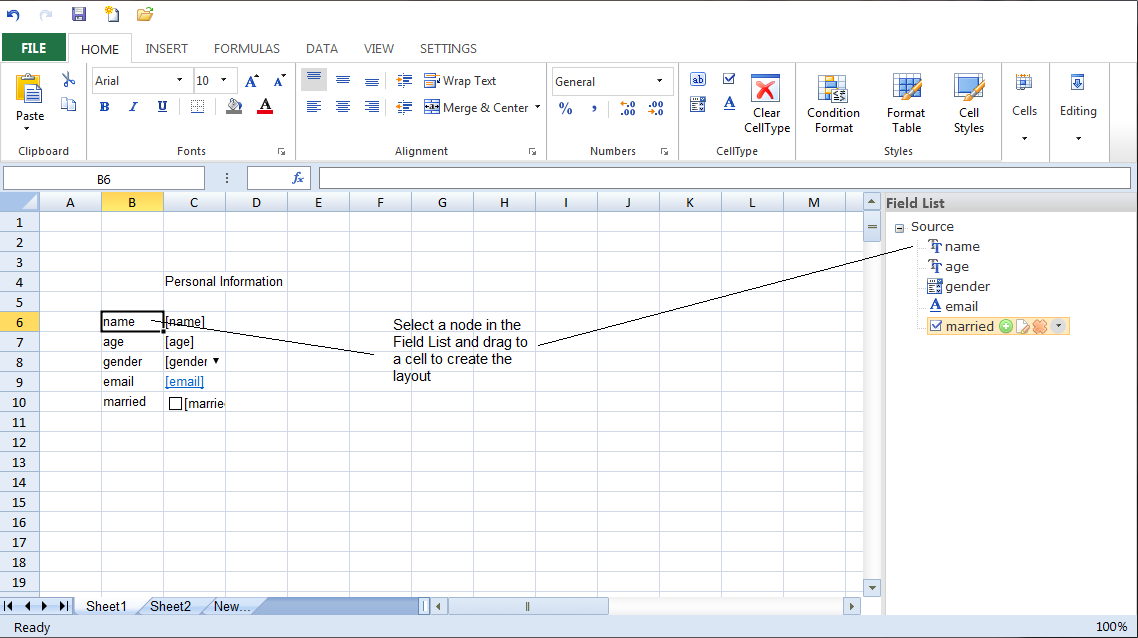Click the red font color swatch
This screenshot has height=638, width=1138.
coord(265,107)
